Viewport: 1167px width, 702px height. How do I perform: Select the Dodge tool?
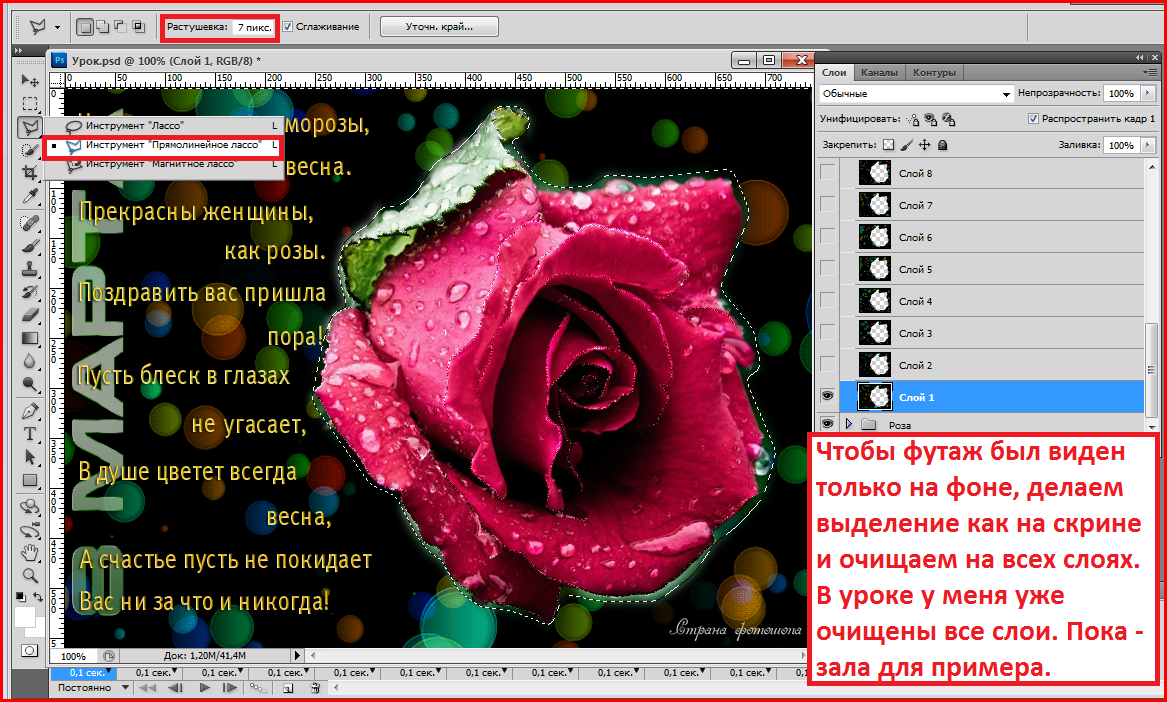pos(30,384)
